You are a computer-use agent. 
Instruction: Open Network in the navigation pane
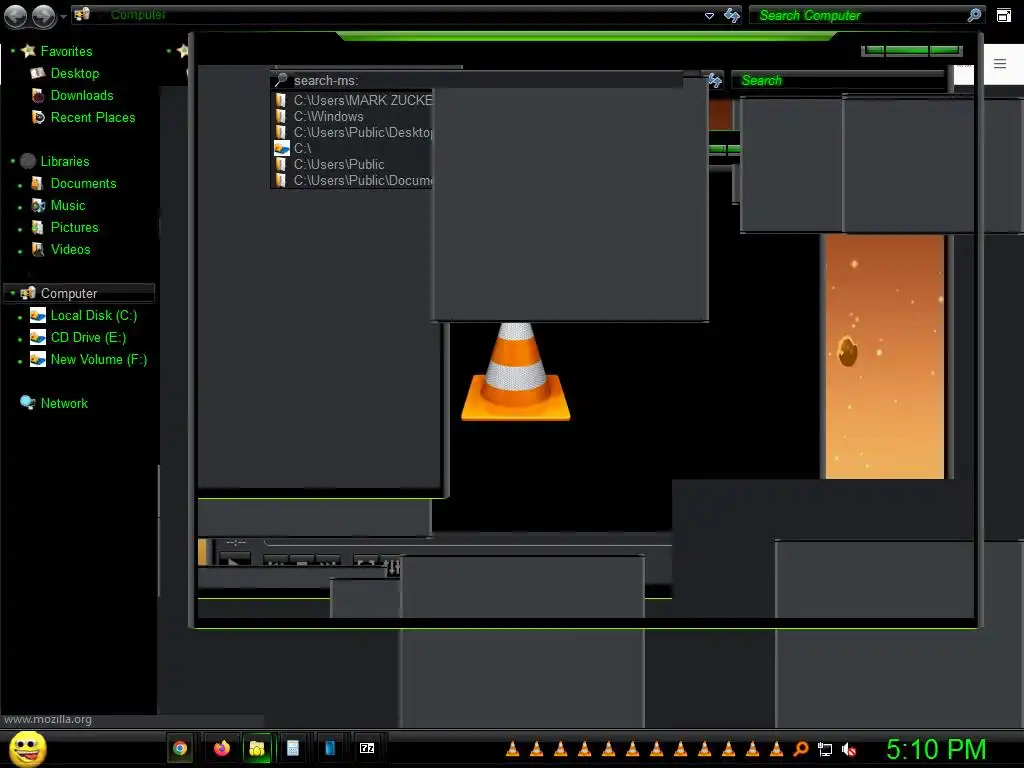click(x=64, y=404)
